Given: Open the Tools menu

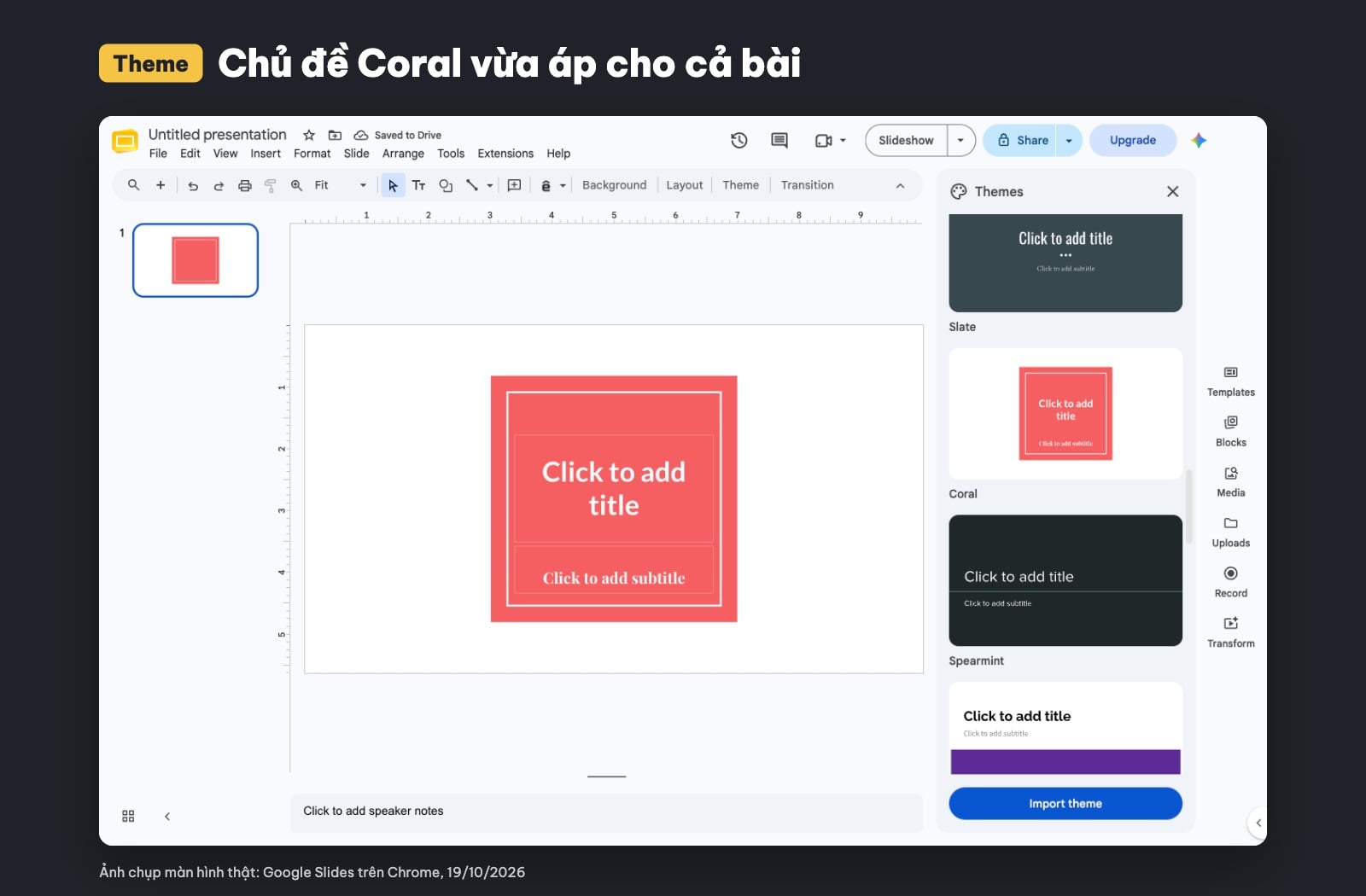Looking at the screenshot, I should point(451,154).
